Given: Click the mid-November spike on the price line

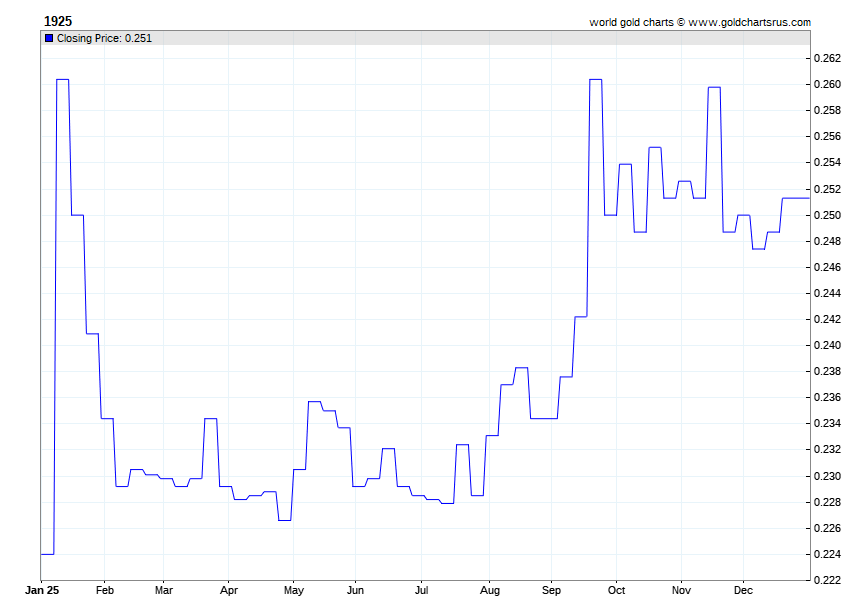Looking at the screenshot, I should click(x=714, y=87).
